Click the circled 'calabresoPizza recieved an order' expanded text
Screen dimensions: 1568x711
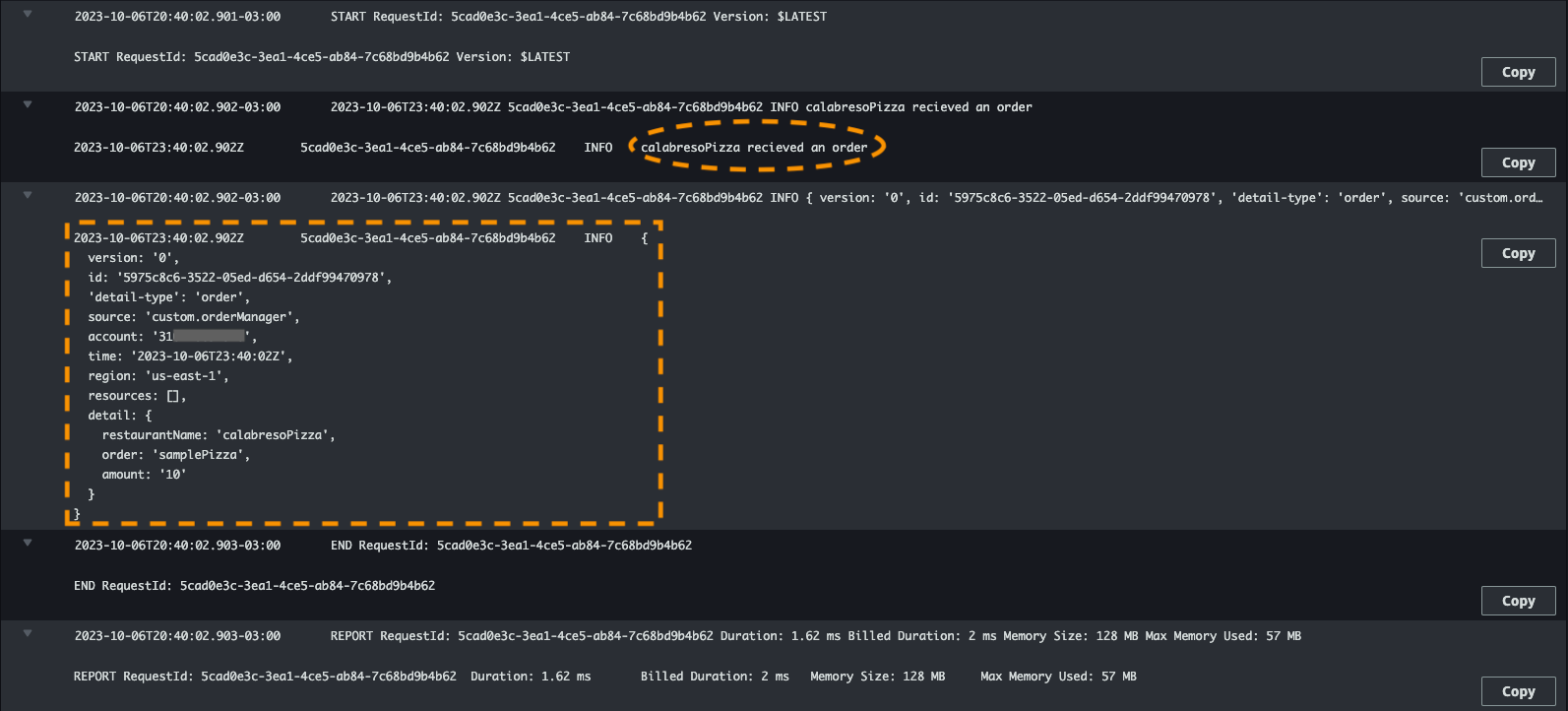[754, 148]
